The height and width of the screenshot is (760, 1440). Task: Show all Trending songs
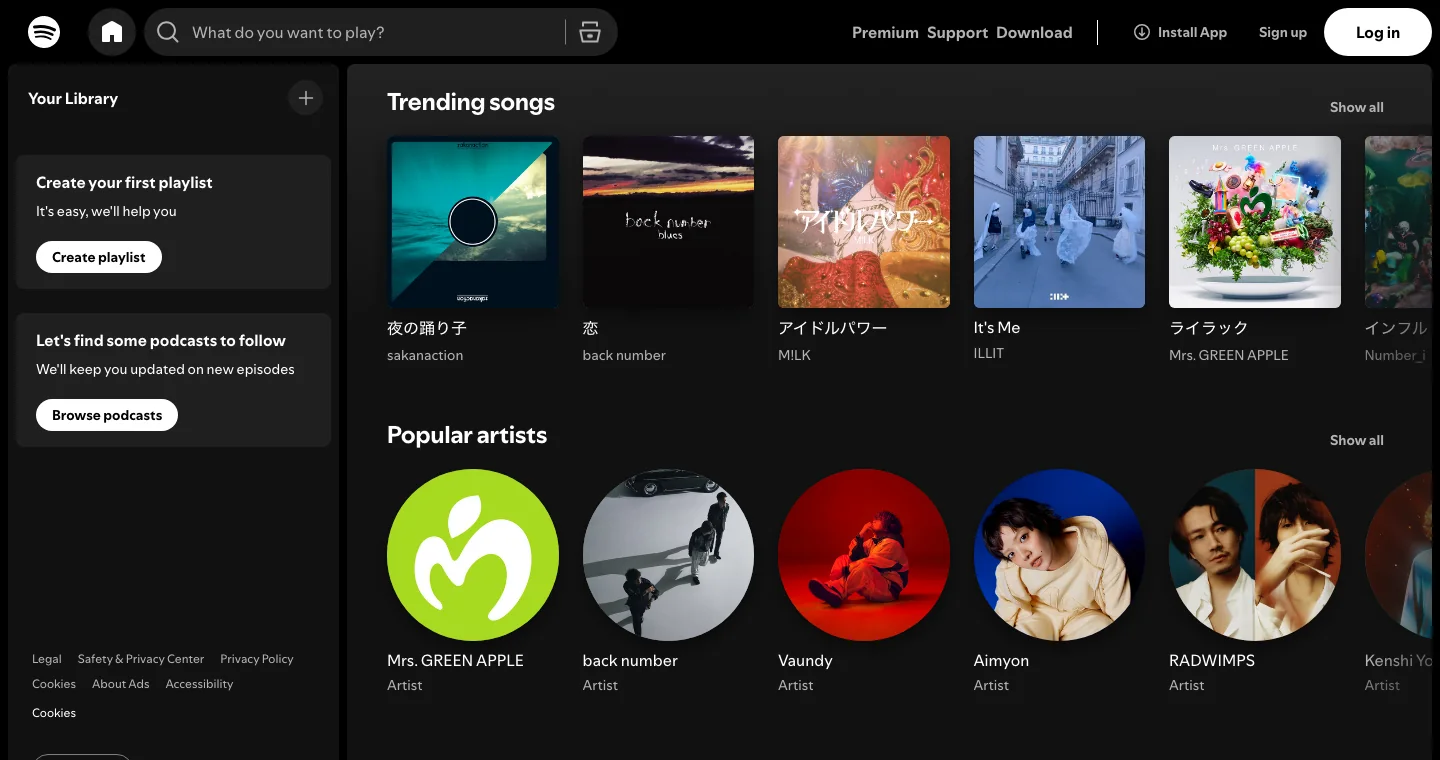tap(1357, 107)
